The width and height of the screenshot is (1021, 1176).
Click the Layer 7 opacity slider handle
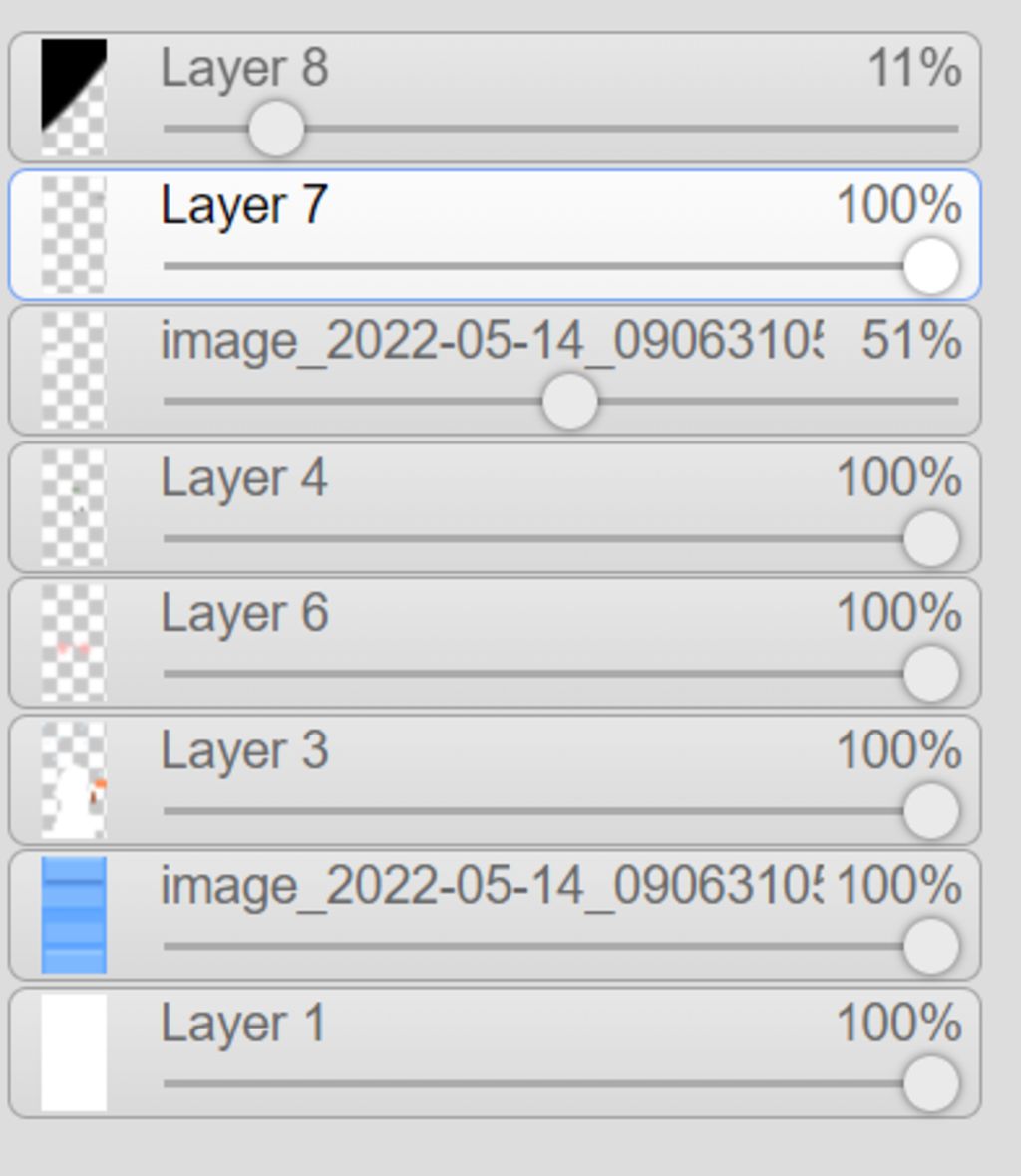(x=931, y=266)
